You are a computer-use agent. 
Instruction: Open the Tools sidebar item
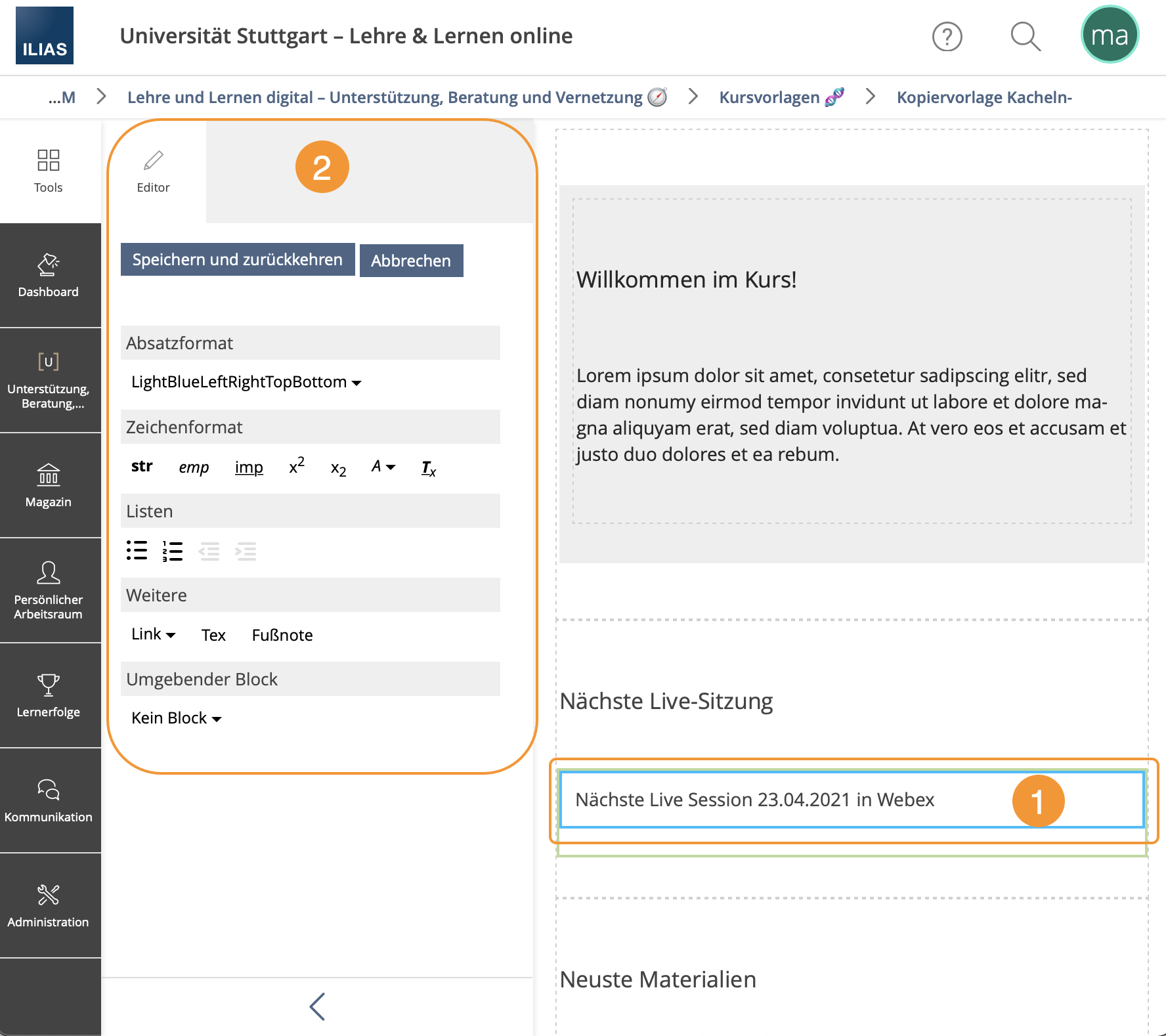click(49, 171)
